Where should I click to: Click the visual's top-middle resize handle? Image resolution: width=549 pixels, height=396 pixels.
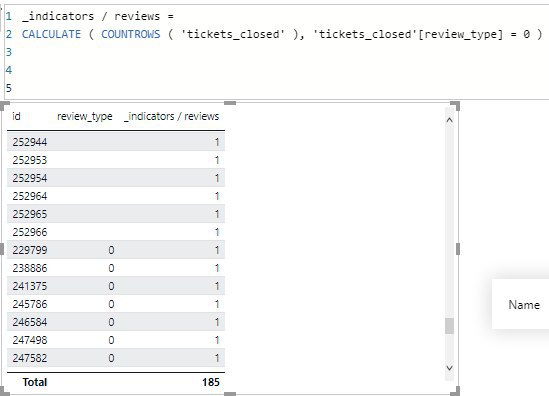[230, 103]
